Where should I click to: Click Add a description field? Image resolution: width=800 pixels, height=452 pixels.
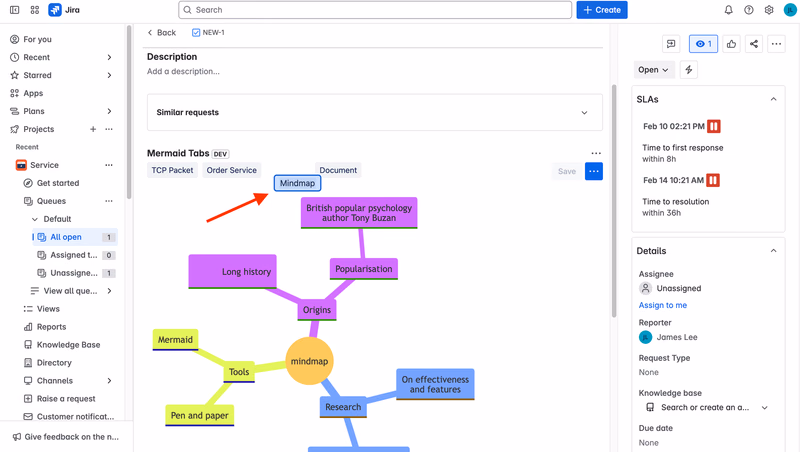pyautogui.click(x=183, y=71)
